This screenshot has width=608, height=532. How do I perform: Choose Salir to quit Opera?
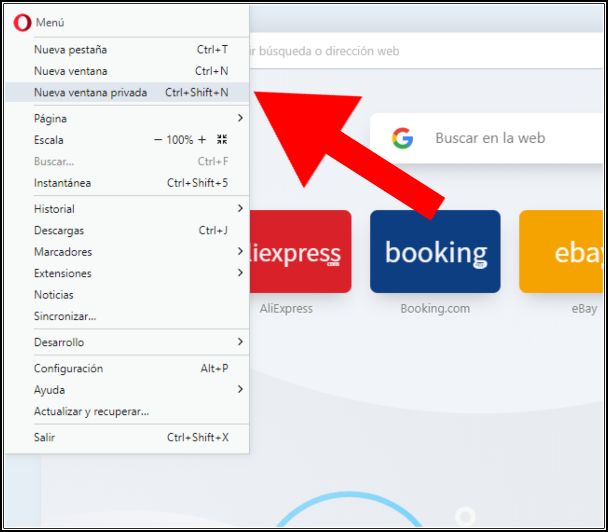click(x=127, y=437)
